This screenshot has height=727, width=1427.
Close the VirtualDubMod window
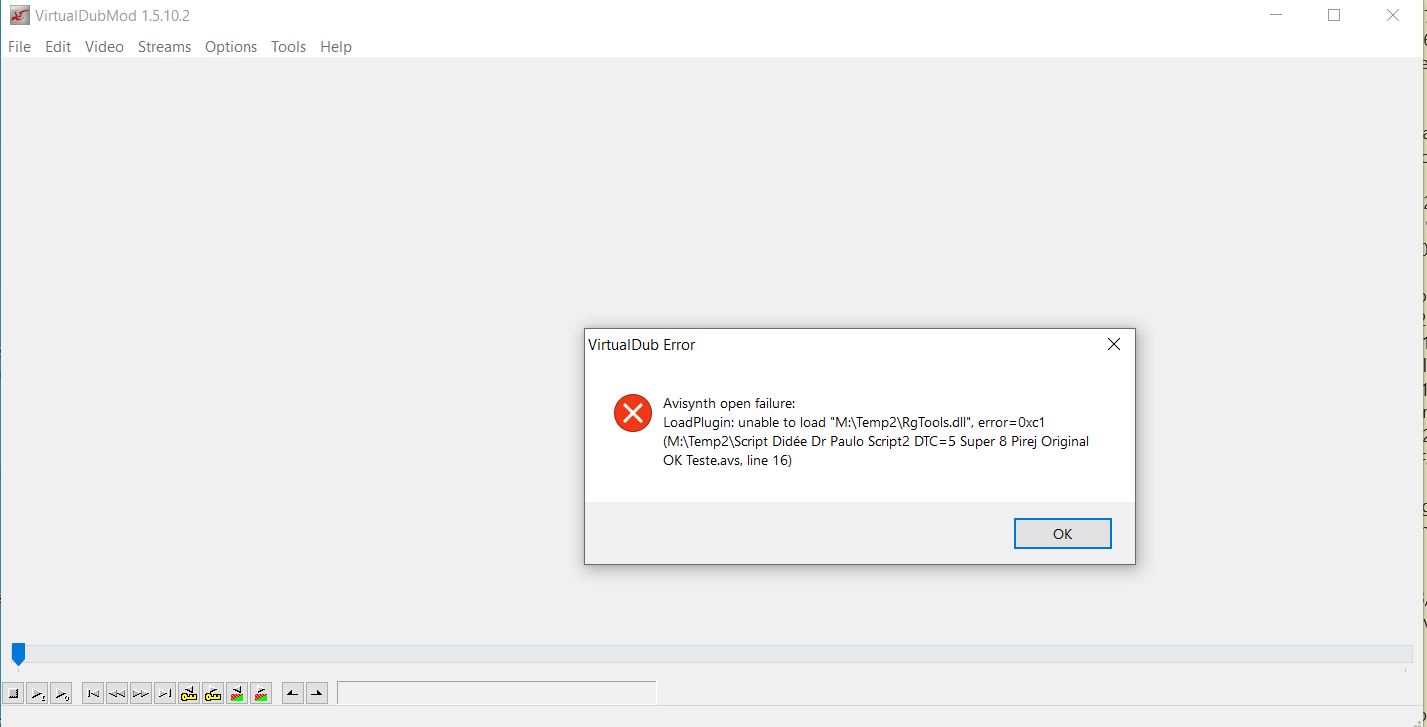point(1392,16)
